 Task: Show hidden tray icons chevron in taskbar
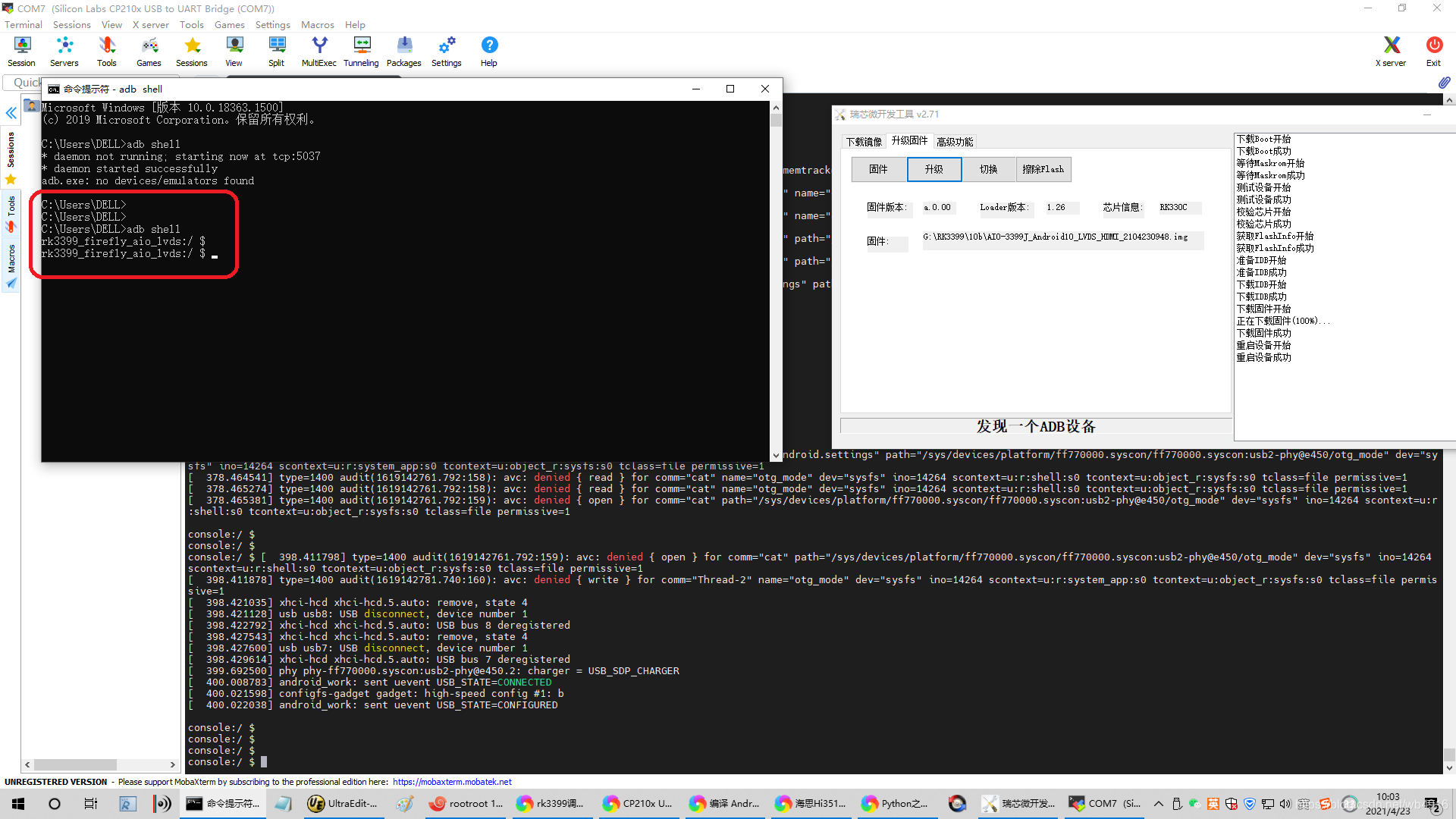tap(1158, 804)
